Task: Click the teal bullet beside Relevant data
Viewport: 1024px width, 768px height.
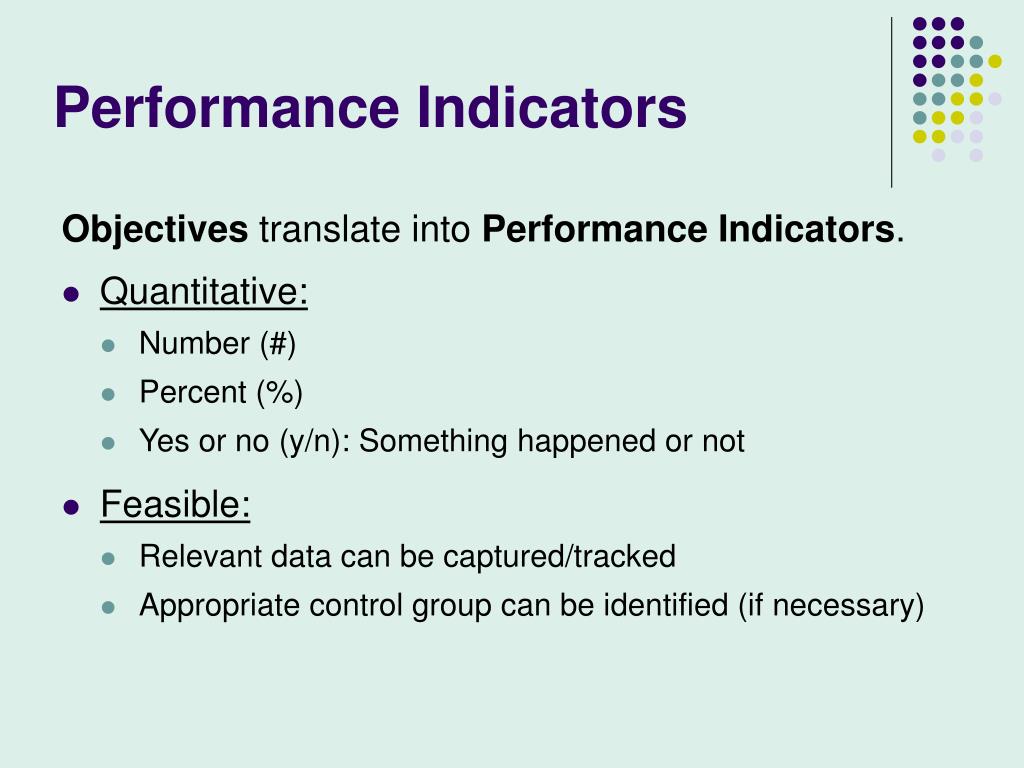Action: [108, 558]
